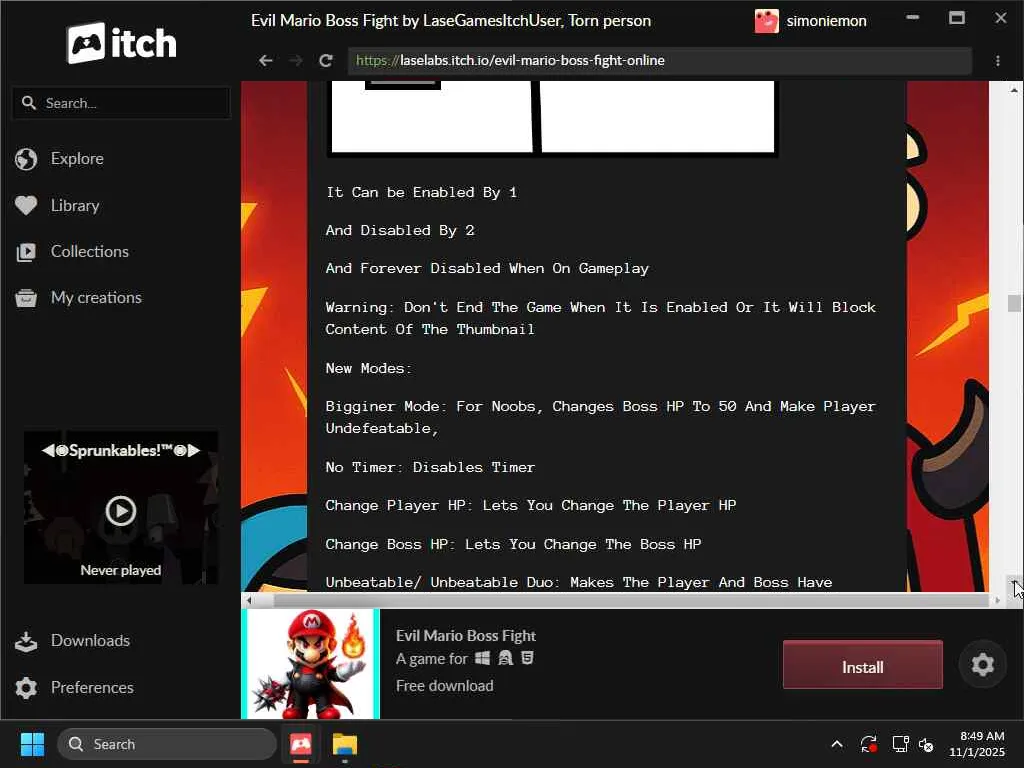The height and width of the screenshot is (768, 1024).
Task: Play the Sprunkables game thumbnail
Action: [121, 511]
